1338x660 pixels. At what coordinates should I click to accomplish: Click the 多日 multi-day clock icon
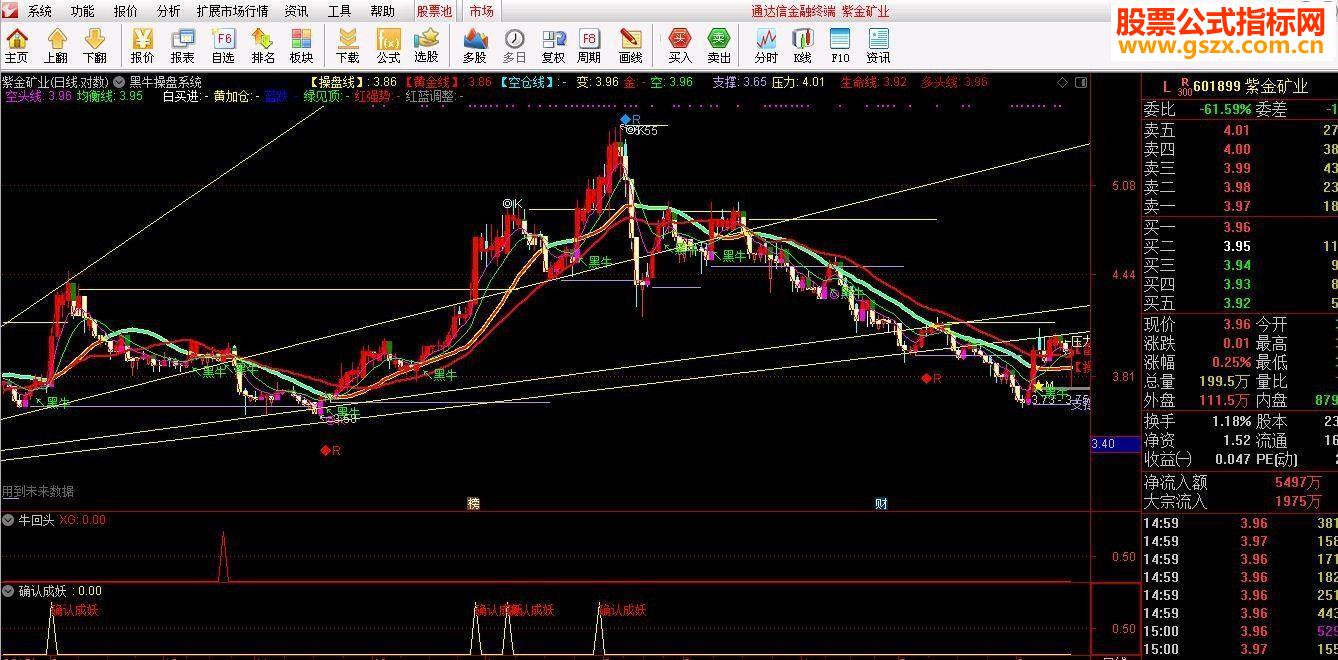514,46
